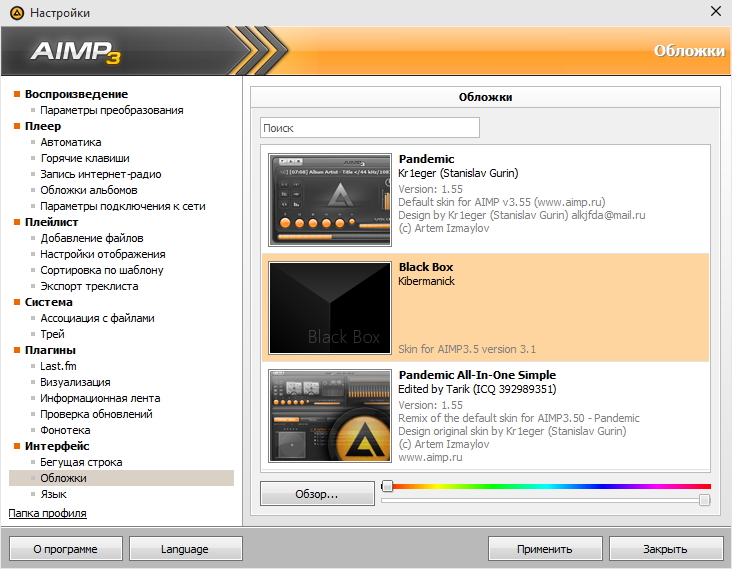Click the Language button

click(185, 548)
